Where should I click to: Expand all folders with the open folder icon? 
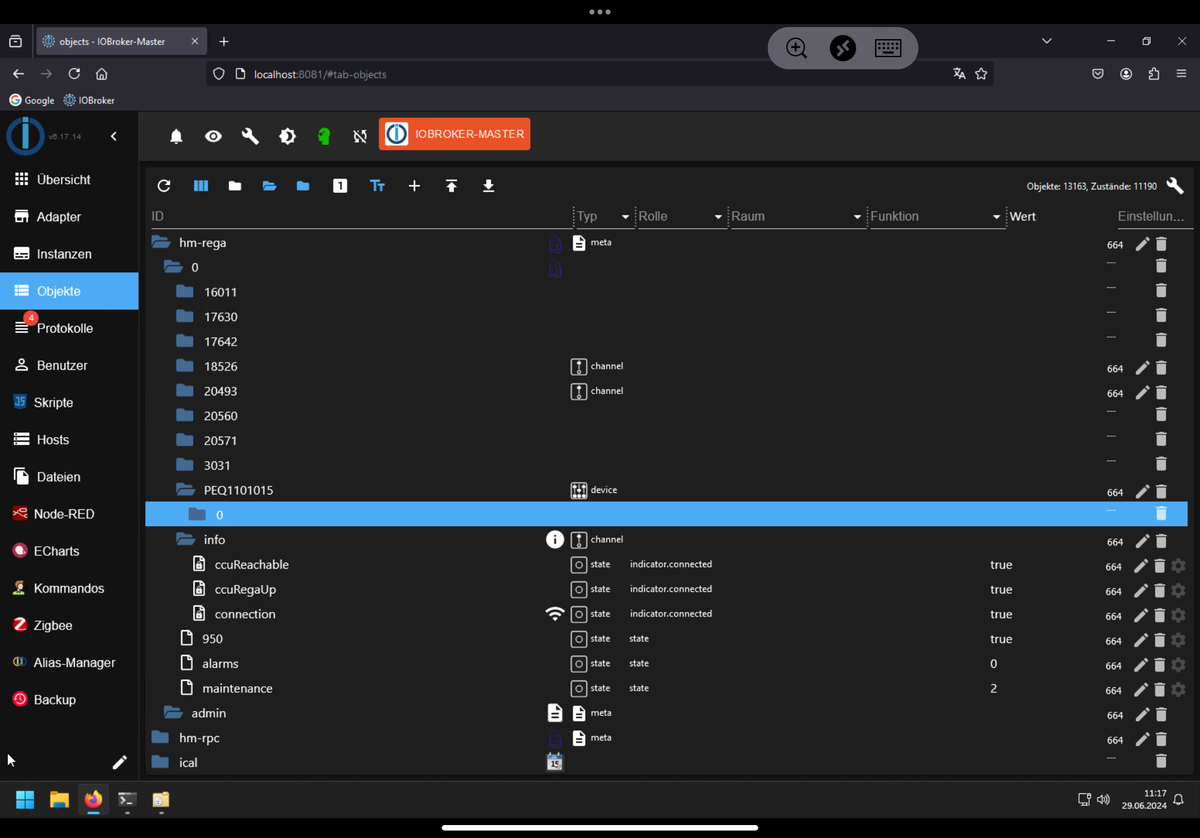269,186
